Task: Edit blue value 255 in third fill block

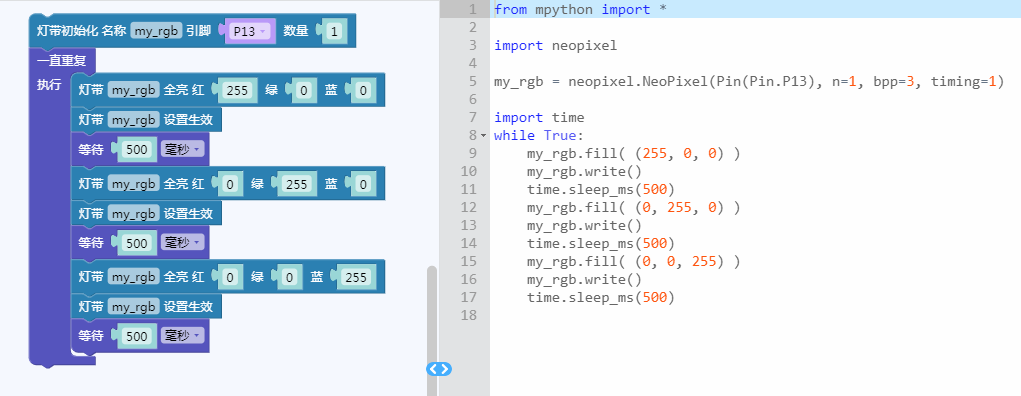Action: 356,277
